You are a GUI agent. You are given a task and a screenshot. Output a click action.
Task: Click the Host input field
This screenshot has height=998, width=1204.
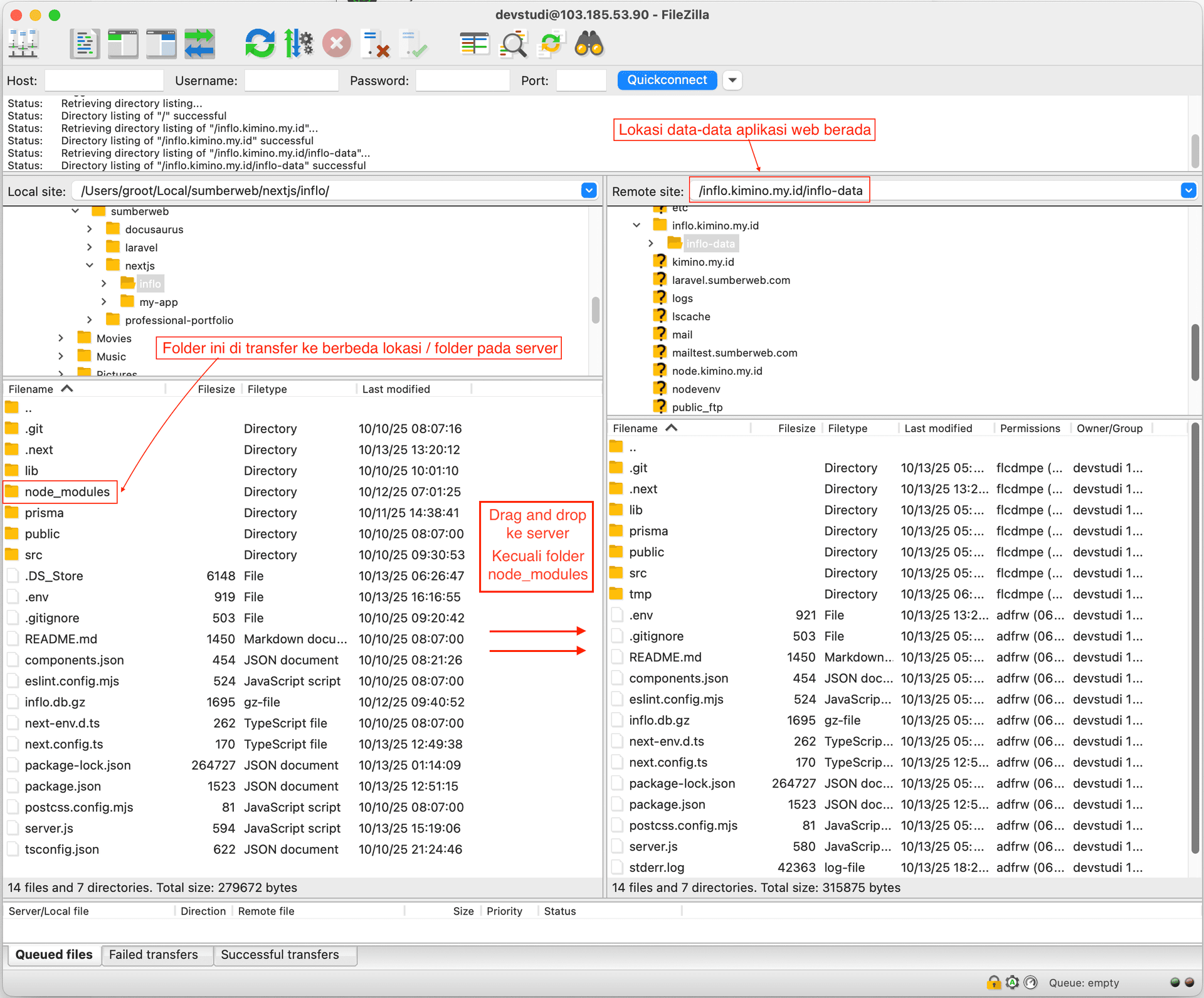pyautogui.click(x=104, y=81)
